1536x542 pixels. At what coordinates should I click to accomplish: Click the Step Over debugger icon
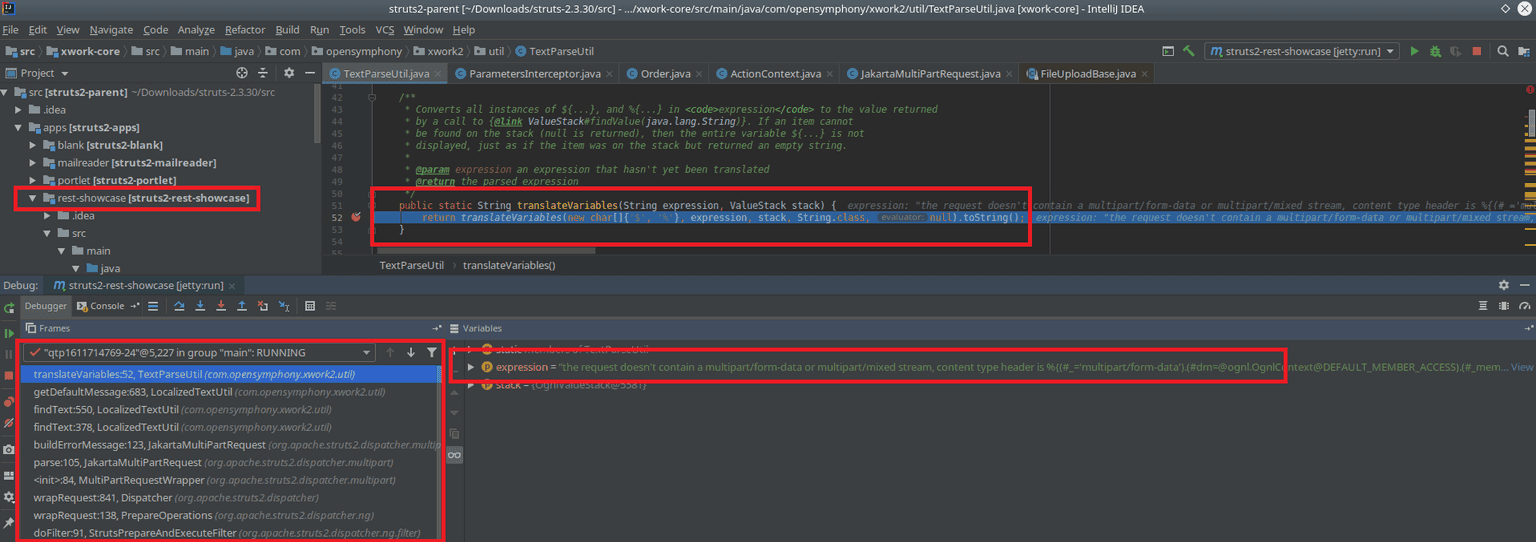[180, 306]
